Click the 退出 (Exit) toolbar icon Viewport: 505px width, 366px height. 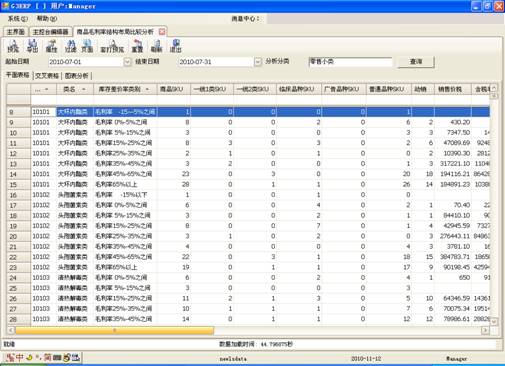tap(175, 46)
